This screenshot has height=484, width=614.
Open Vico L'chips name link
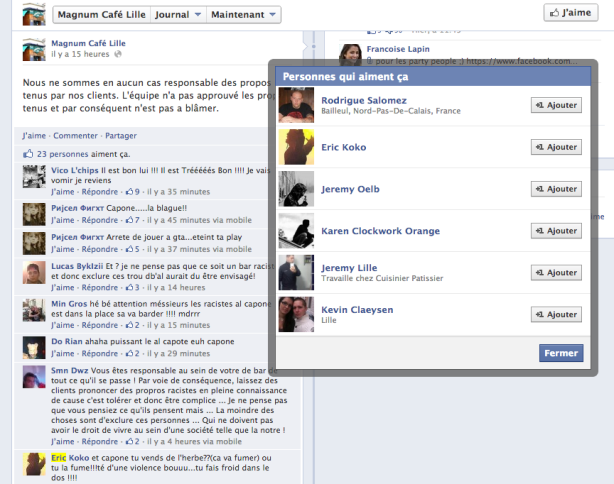coord(74,170)
